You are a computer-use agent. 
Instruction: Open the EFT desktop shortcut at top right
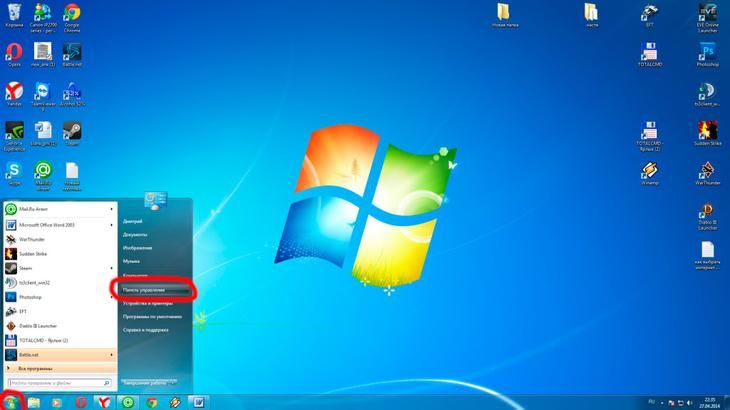(650, 15)
